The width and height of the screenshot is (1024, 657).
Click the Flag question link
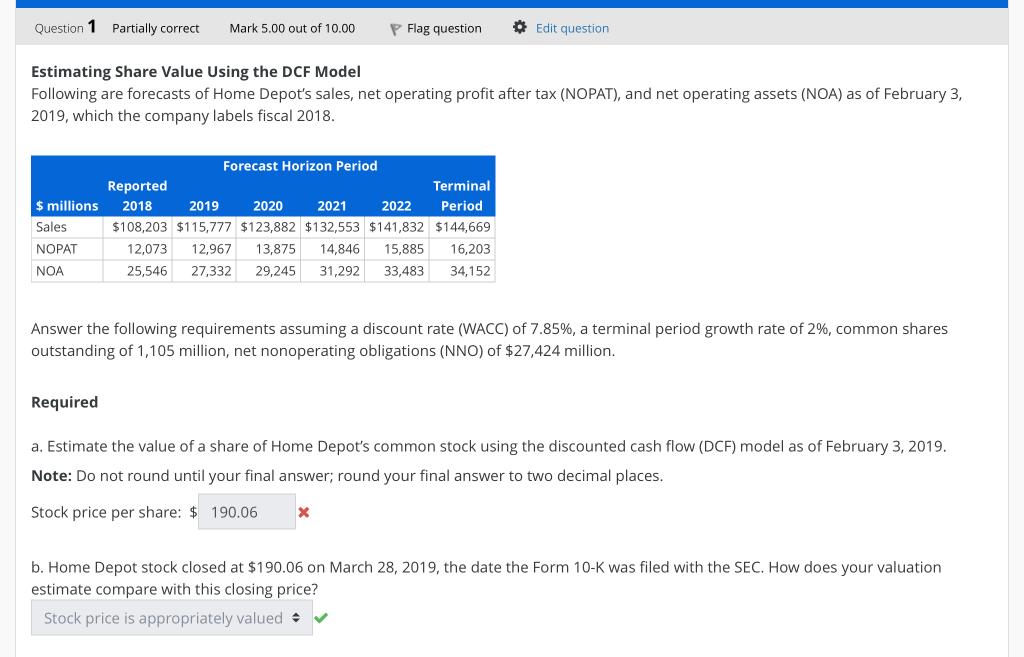coord(444,28)
